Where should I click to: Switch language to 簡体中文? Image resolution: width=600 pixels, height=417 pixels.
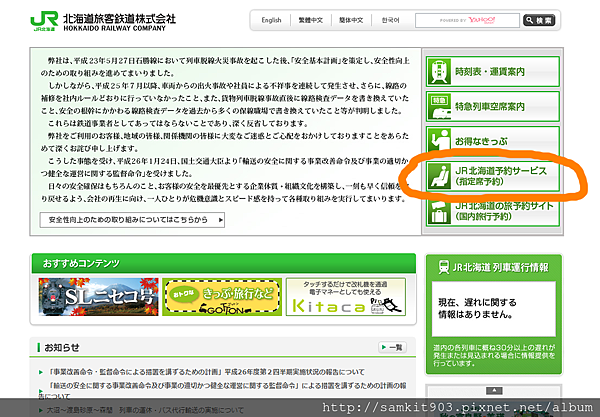(x=351, y=20)
